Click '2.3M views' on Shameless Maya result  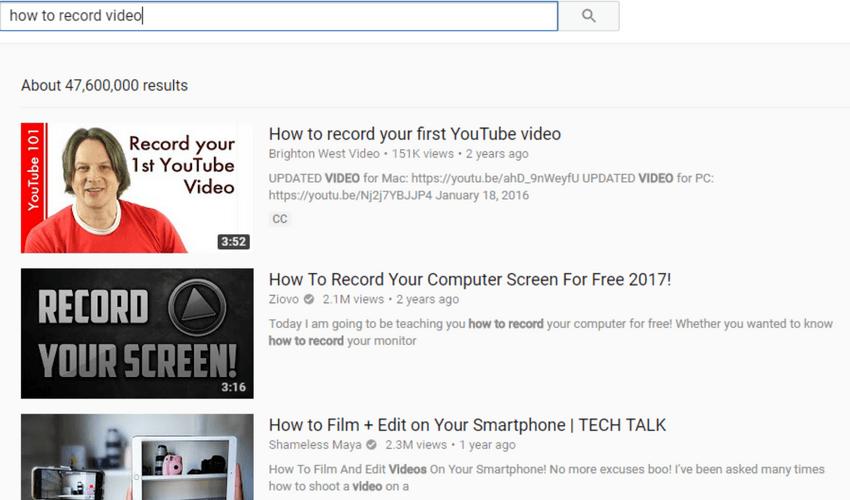[416, 445]
